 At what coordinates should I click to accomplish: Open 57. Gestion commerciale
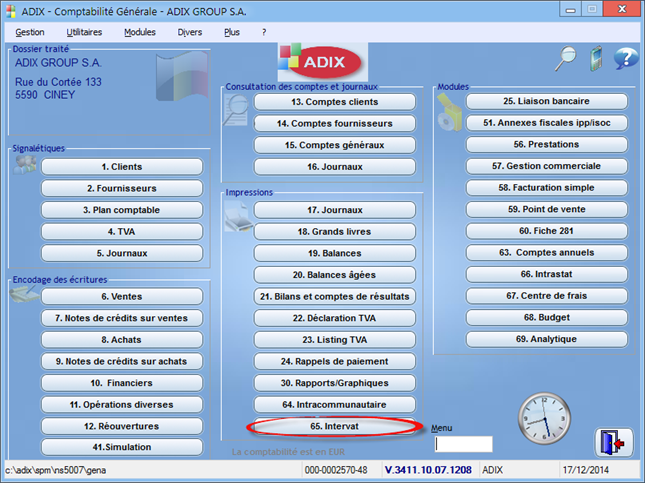pyautogui.click(x=547, y=166)
